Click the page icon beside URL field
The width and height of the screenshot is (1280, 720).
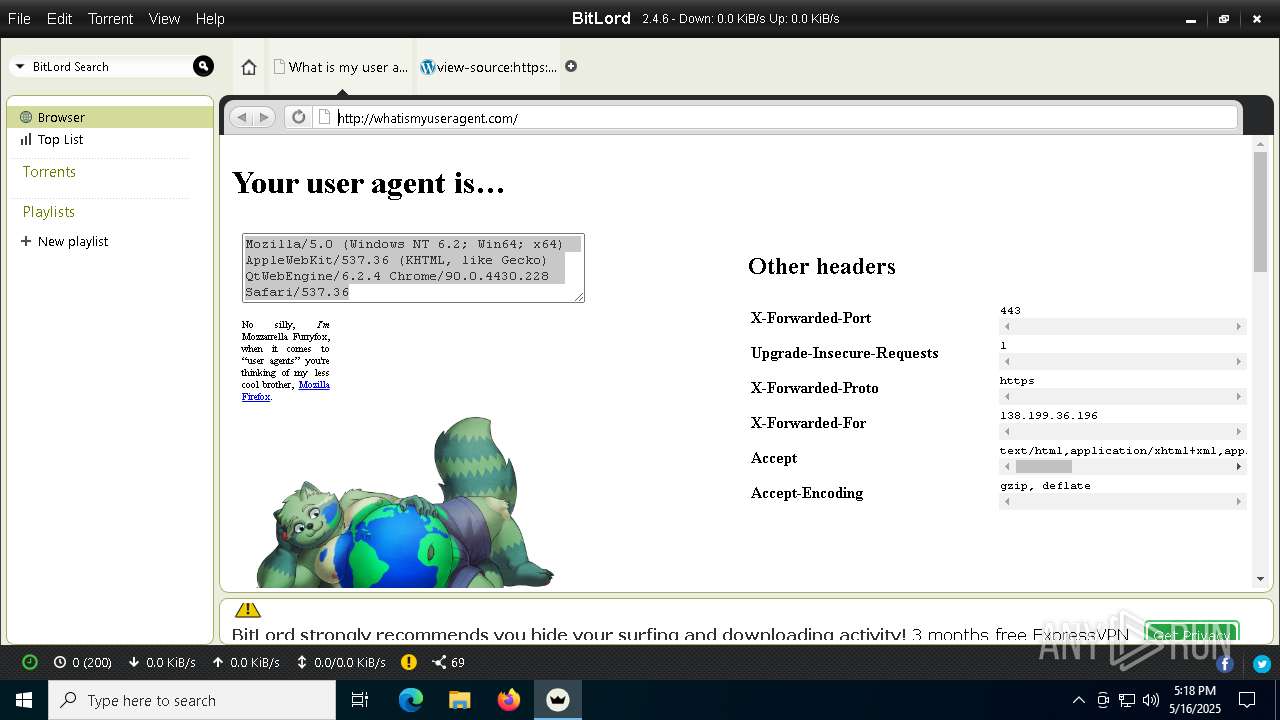click(x=324, y=117)
